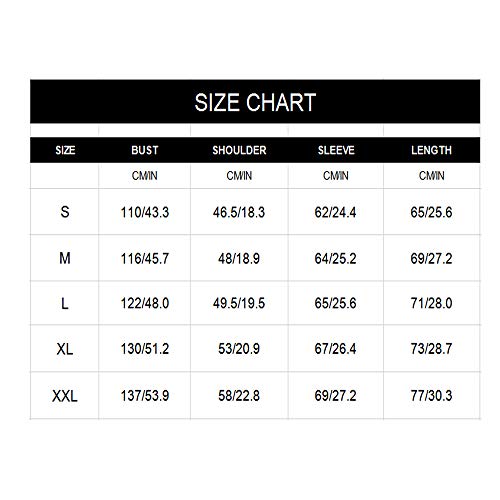Screen dimensions: 500x500
Task: Select the LENGTH column header
Action: pos(431,150)
